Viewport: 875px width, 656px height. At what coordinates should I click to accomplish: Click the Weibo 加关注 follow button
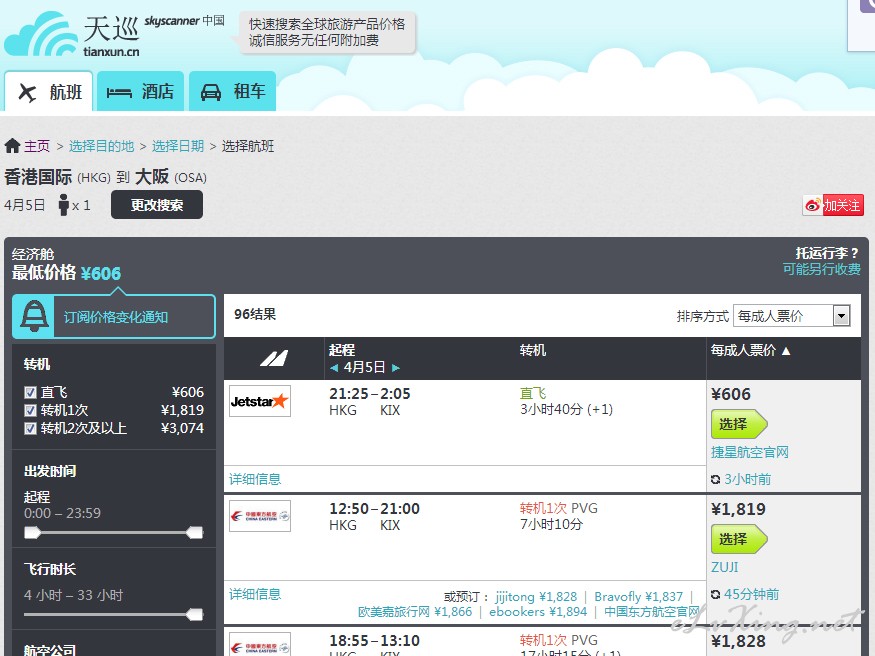(833, 205)
